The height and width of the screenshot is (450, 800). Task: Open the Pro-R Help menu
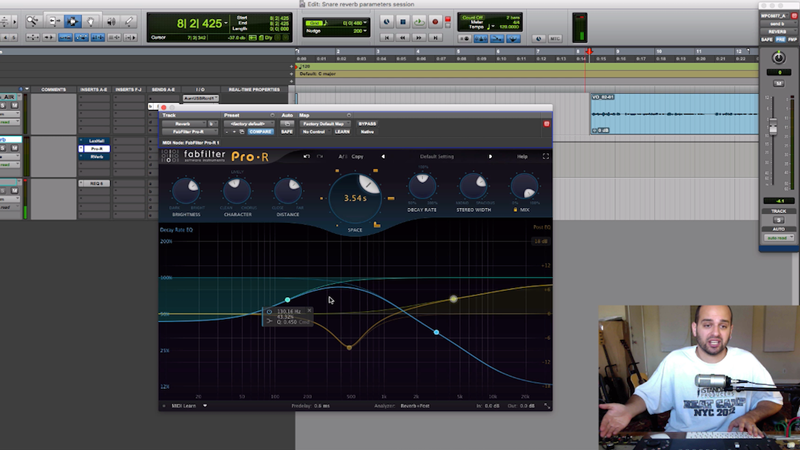pyautogui.click(x=522, y=157)
